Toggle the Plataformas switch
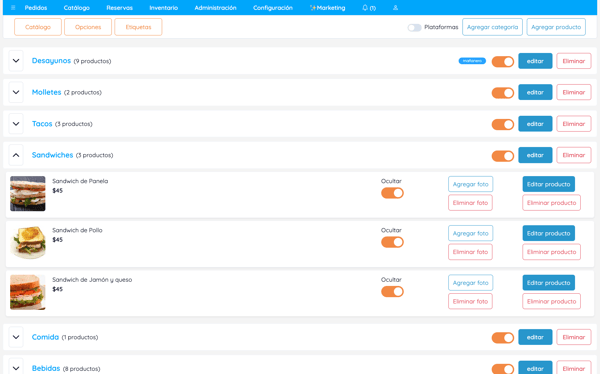The image size is (600, 374). (x=414, y=28)
